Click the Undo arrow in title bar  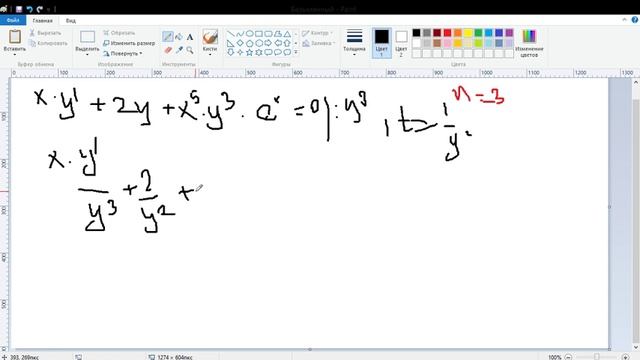[29, 9]
